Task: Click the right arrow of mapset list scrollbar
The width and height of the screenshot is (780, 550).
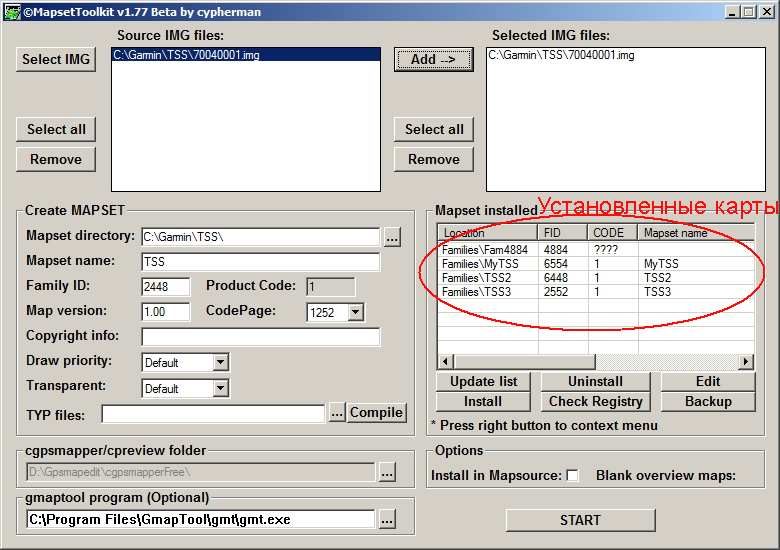Action: click(x=745, y=362)
